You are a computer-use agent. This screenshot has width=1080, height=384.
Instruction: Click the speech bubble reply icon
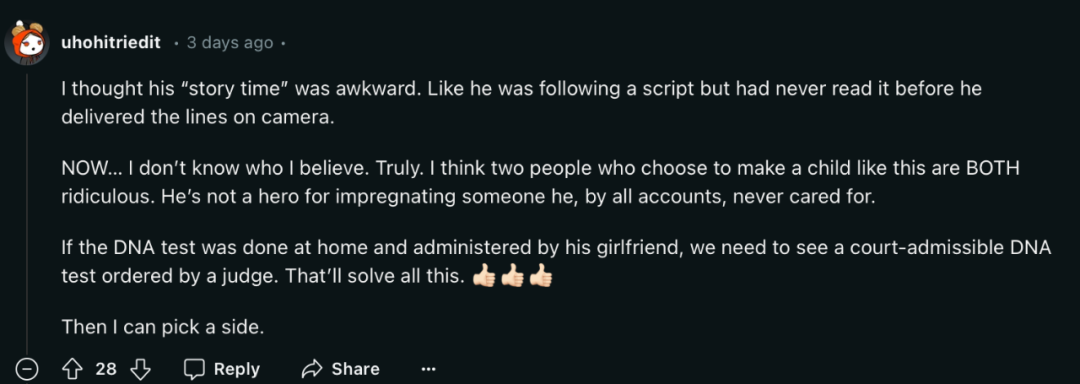[194, 369]
